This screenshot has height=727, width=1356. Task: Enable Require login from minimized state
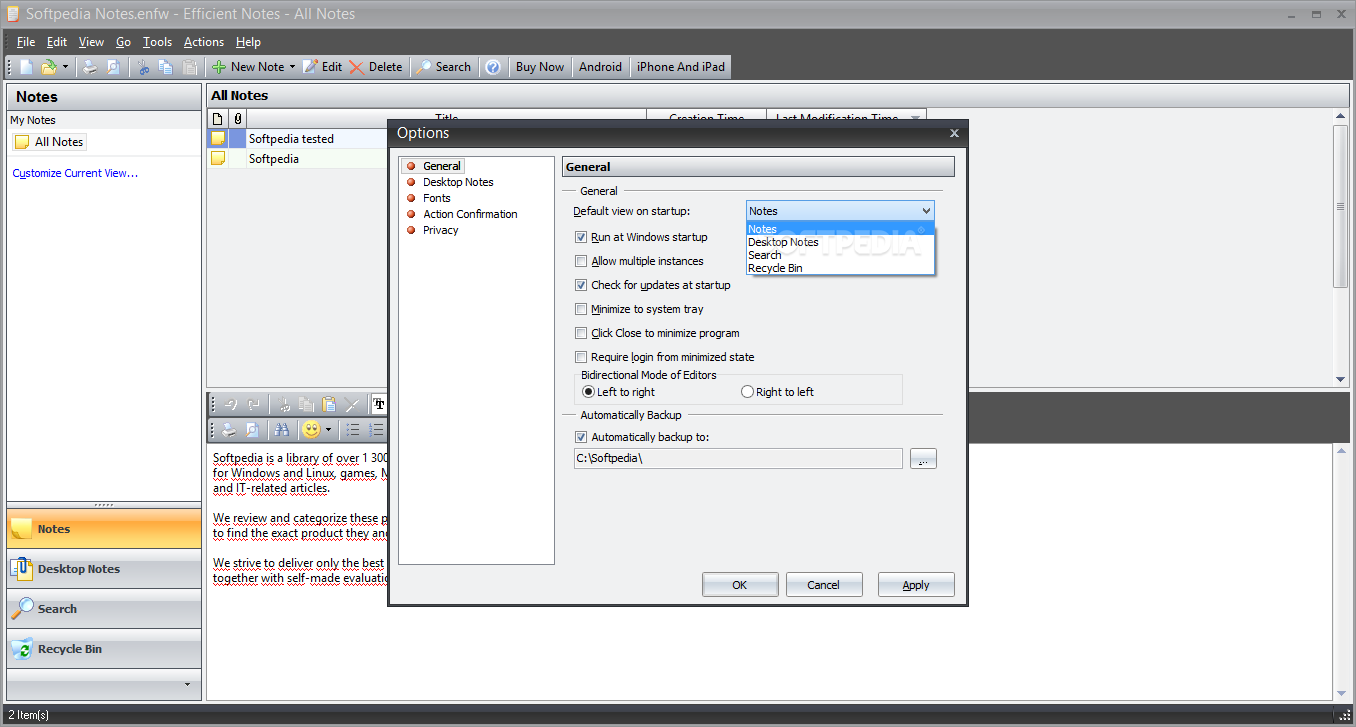tap(581, 357)
